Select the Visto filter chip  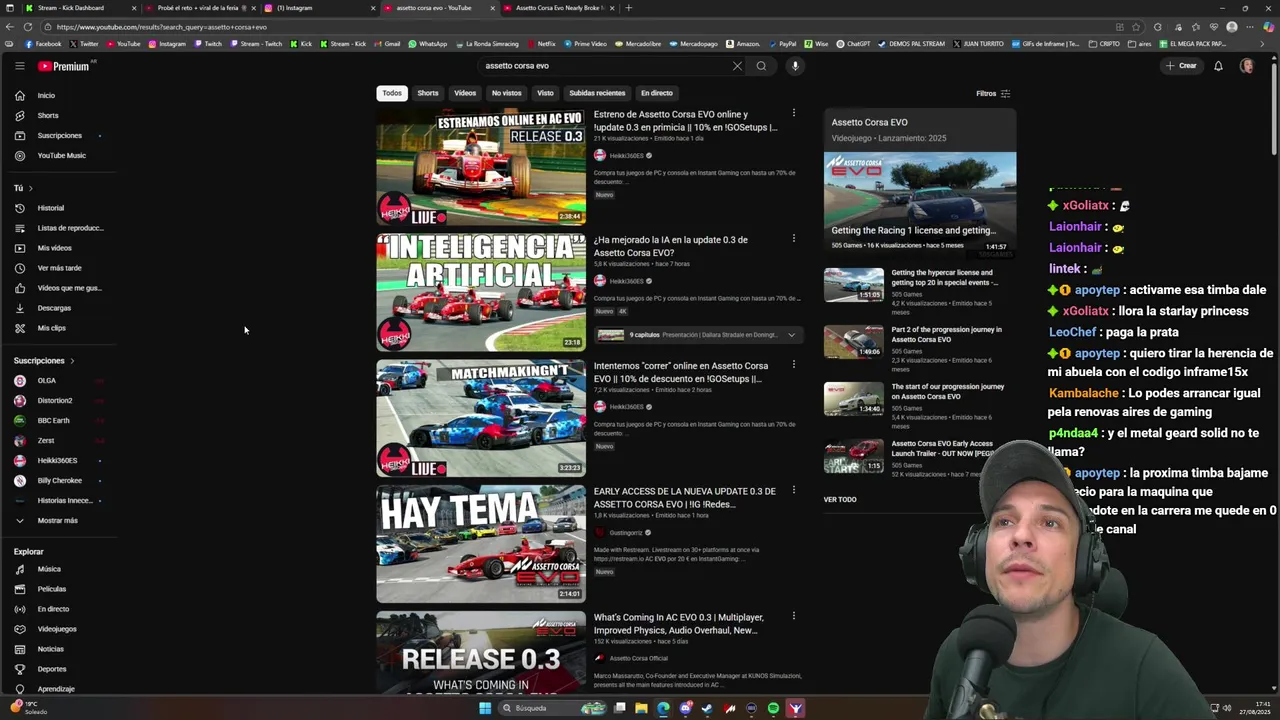coord(545,93)
